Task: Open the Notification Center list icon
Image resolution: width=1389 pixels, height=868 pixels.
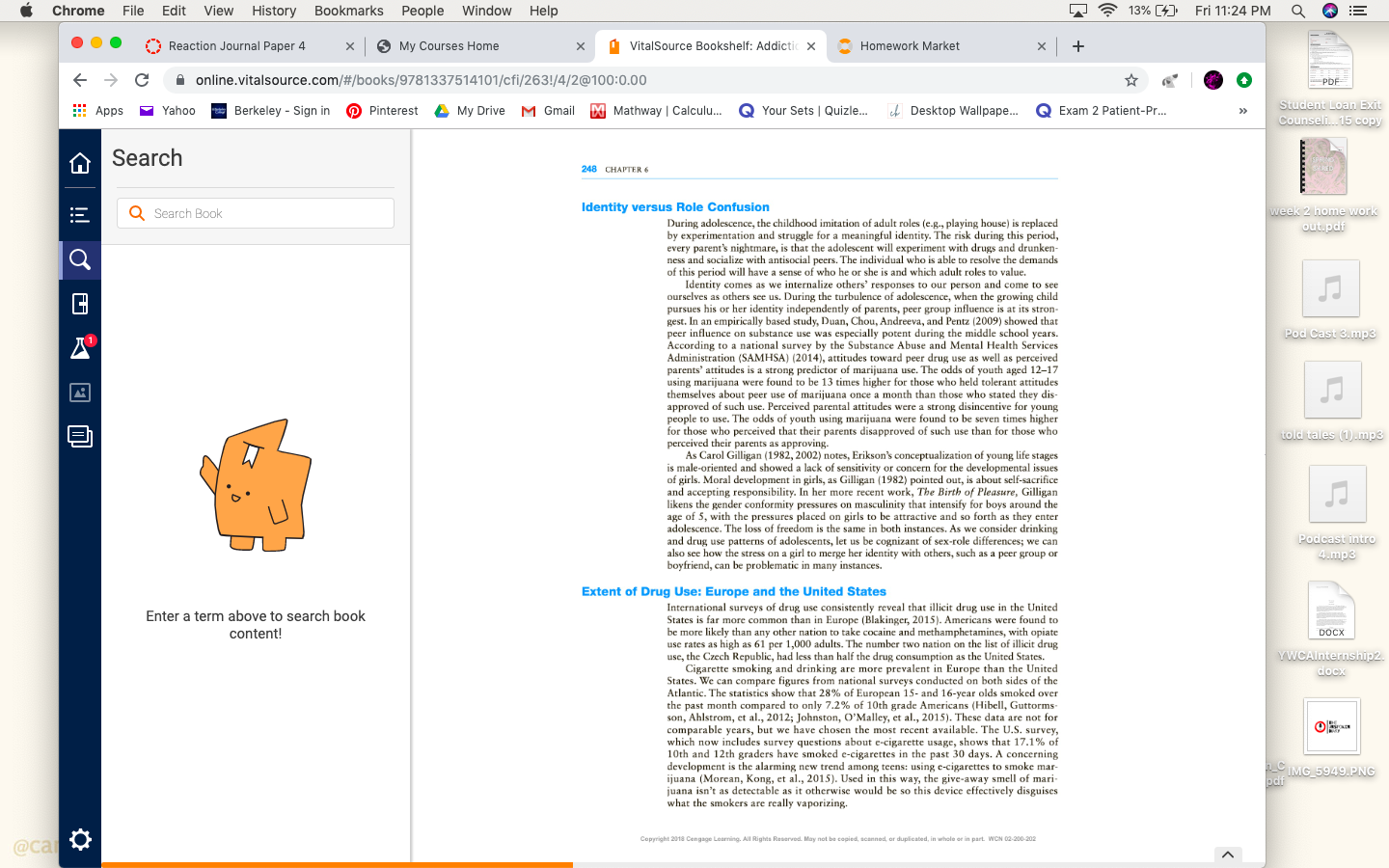Action: point(1358,11)
